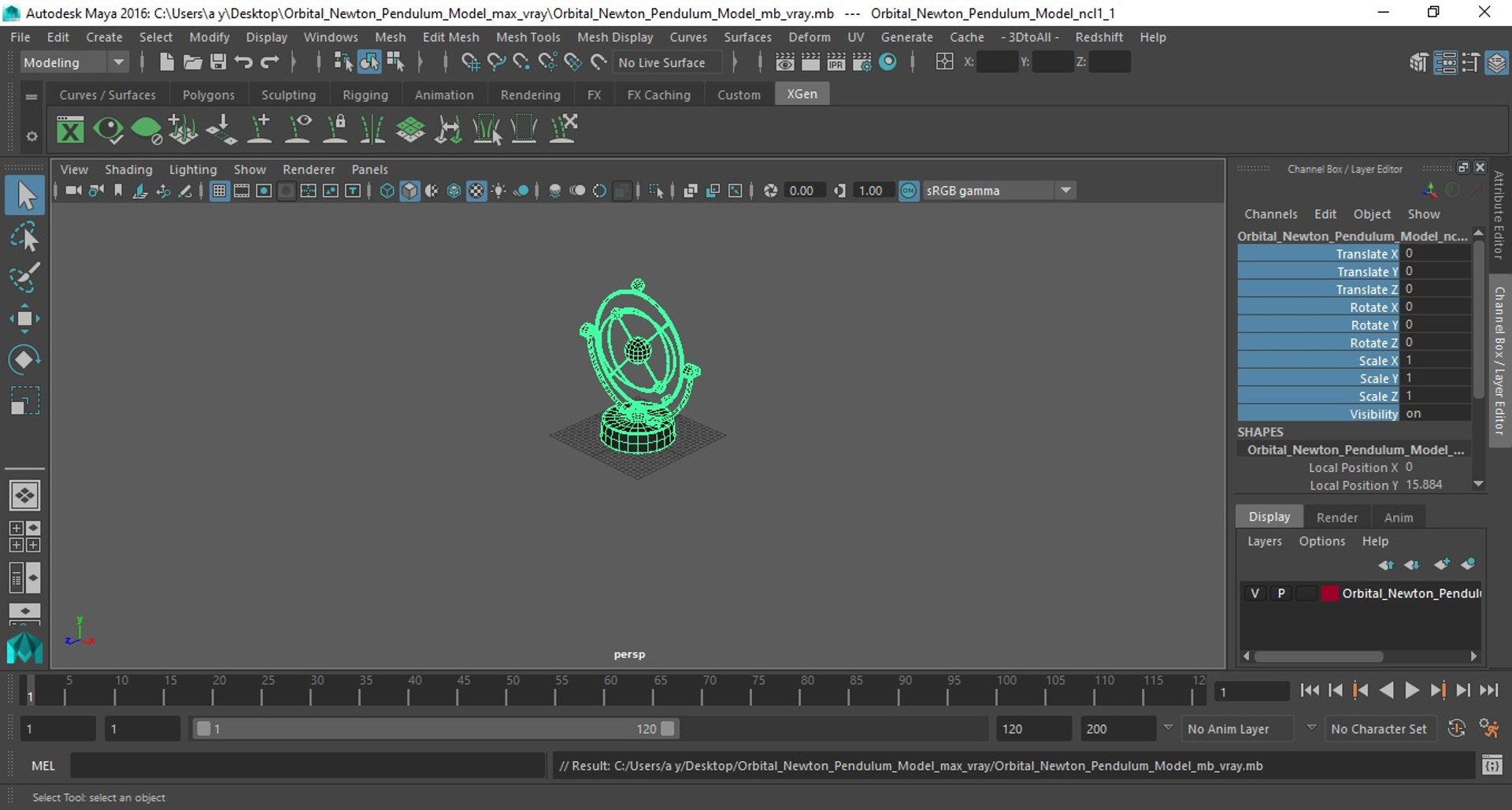Click the snap to curves icon
The image size is (1512, 810).
coord(496,62)
